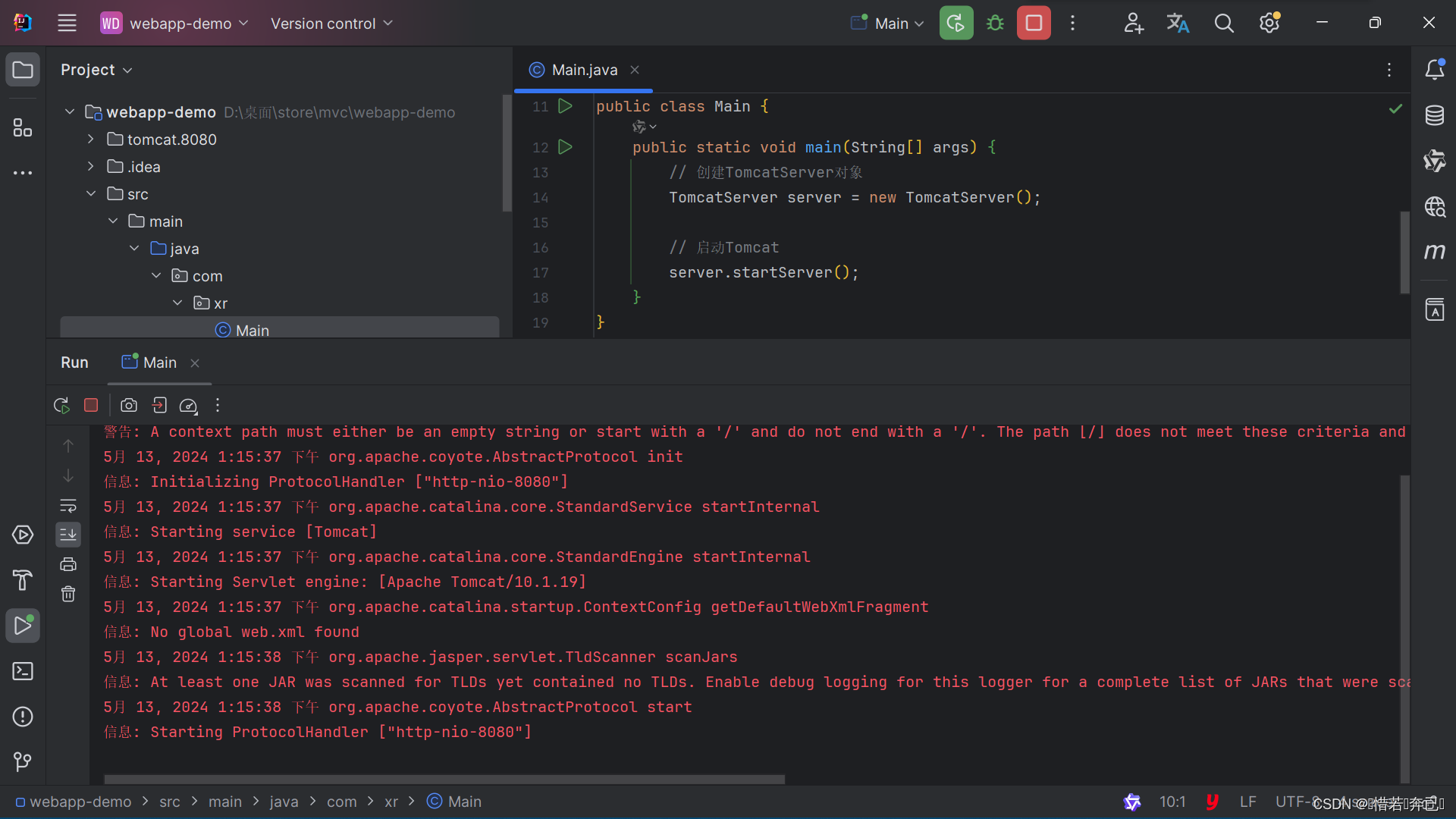Click the Rerun Main icon in top toolbar
This screenshot has height=819, width=1456.
pyautogui.click(x=955, y=23)
